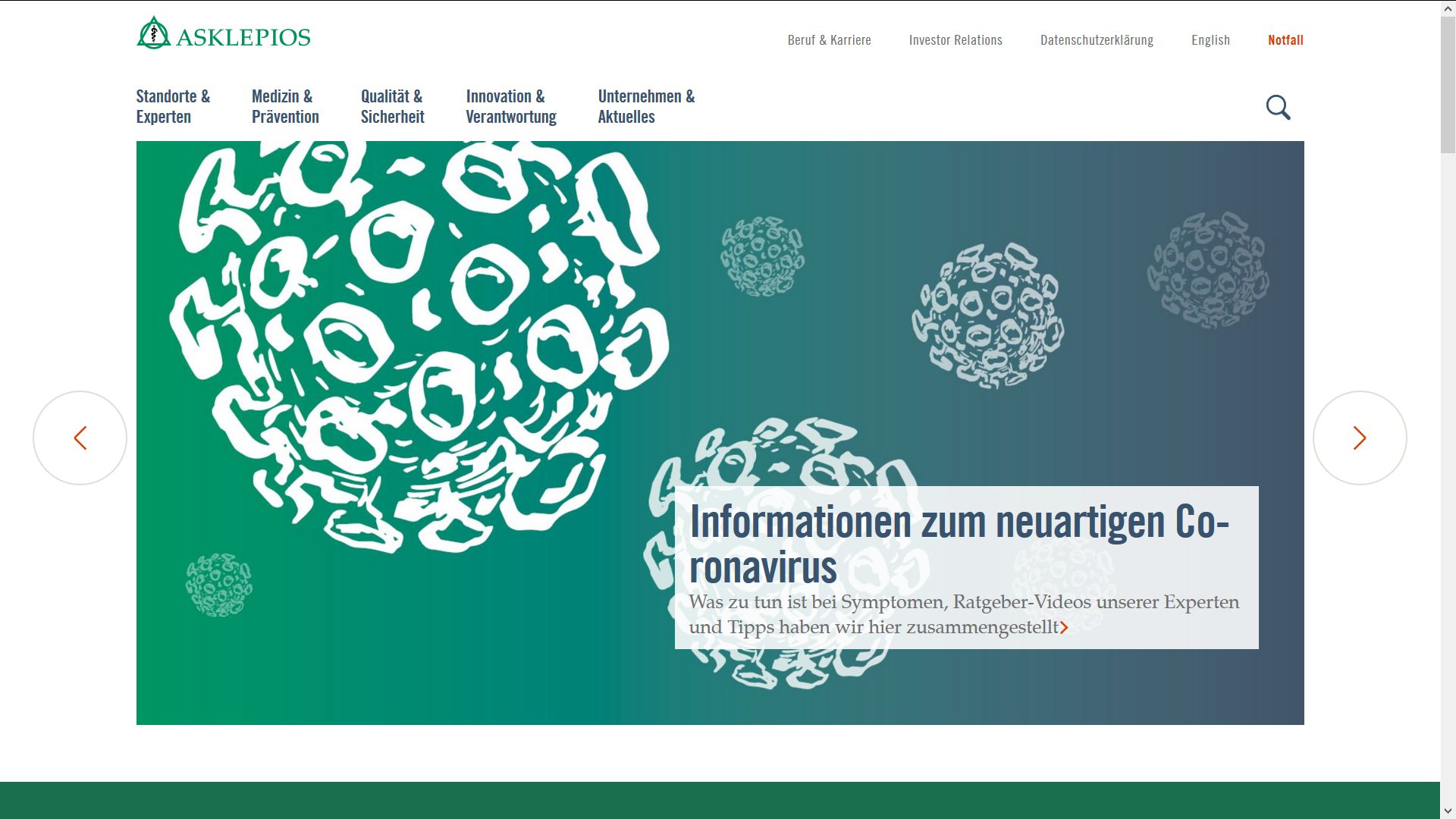Click orange chevron after zusammengestellt
The height and width of the screenshot is (819, 1456).
tap(1064, 628)
